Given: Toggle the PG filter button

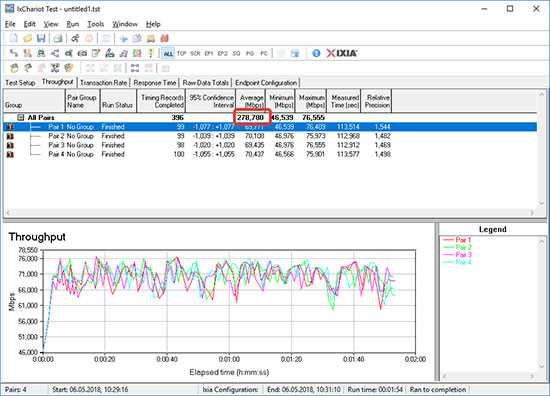Looking at the screenshot, I should (250, 53).
